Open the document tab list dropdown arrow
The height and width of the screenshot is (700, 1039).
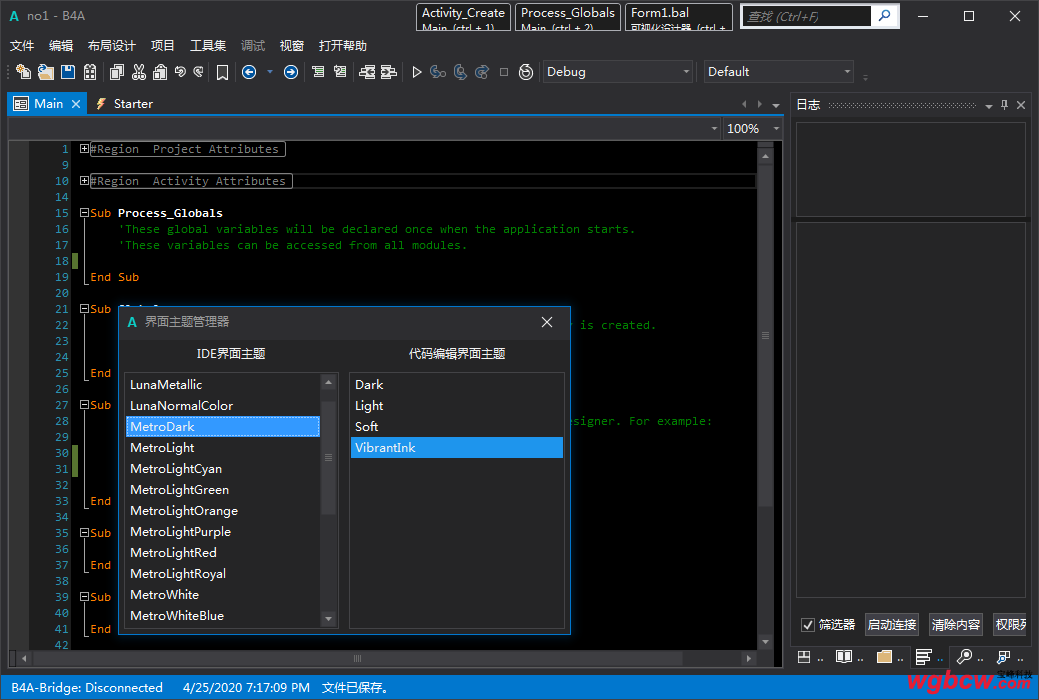(x=776, y=105)
